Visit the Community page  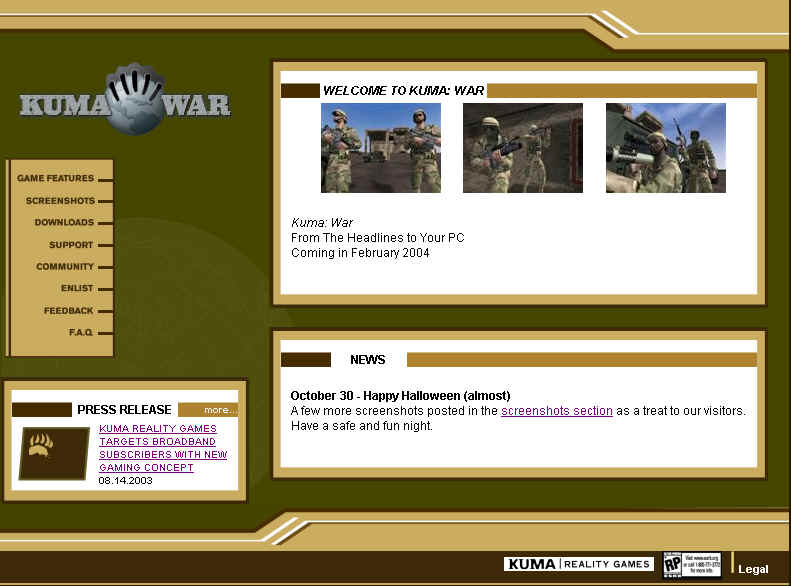(65, 267)
